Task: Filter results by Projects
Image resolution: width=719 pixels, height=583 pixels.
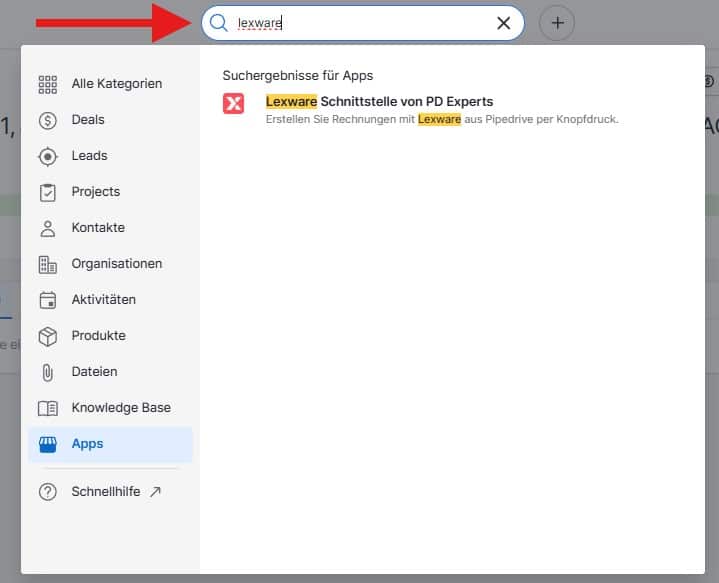Action: (x=110, y=192)
